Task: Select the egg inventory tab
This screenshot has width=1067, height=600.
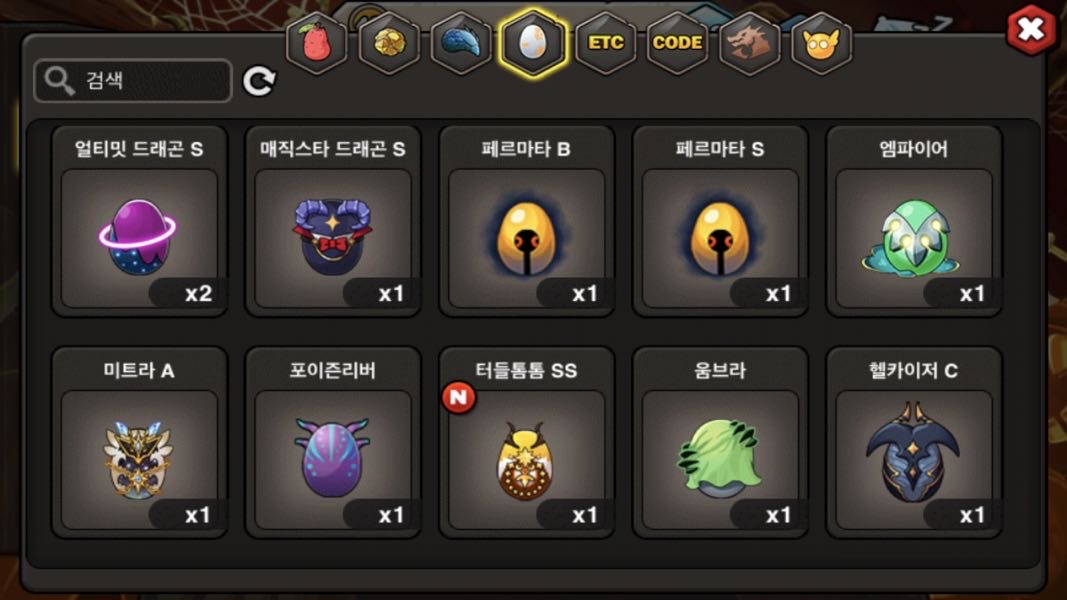Action: [x=534, y=43]
